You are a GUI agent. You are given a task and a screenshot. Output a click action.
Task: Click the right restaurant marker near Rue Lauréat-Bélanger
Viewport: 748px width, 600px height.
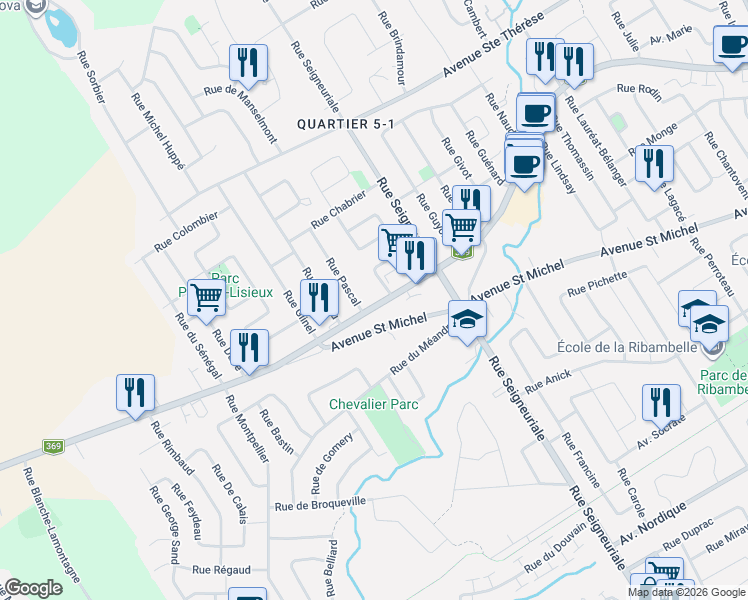(x=574, y=65)
